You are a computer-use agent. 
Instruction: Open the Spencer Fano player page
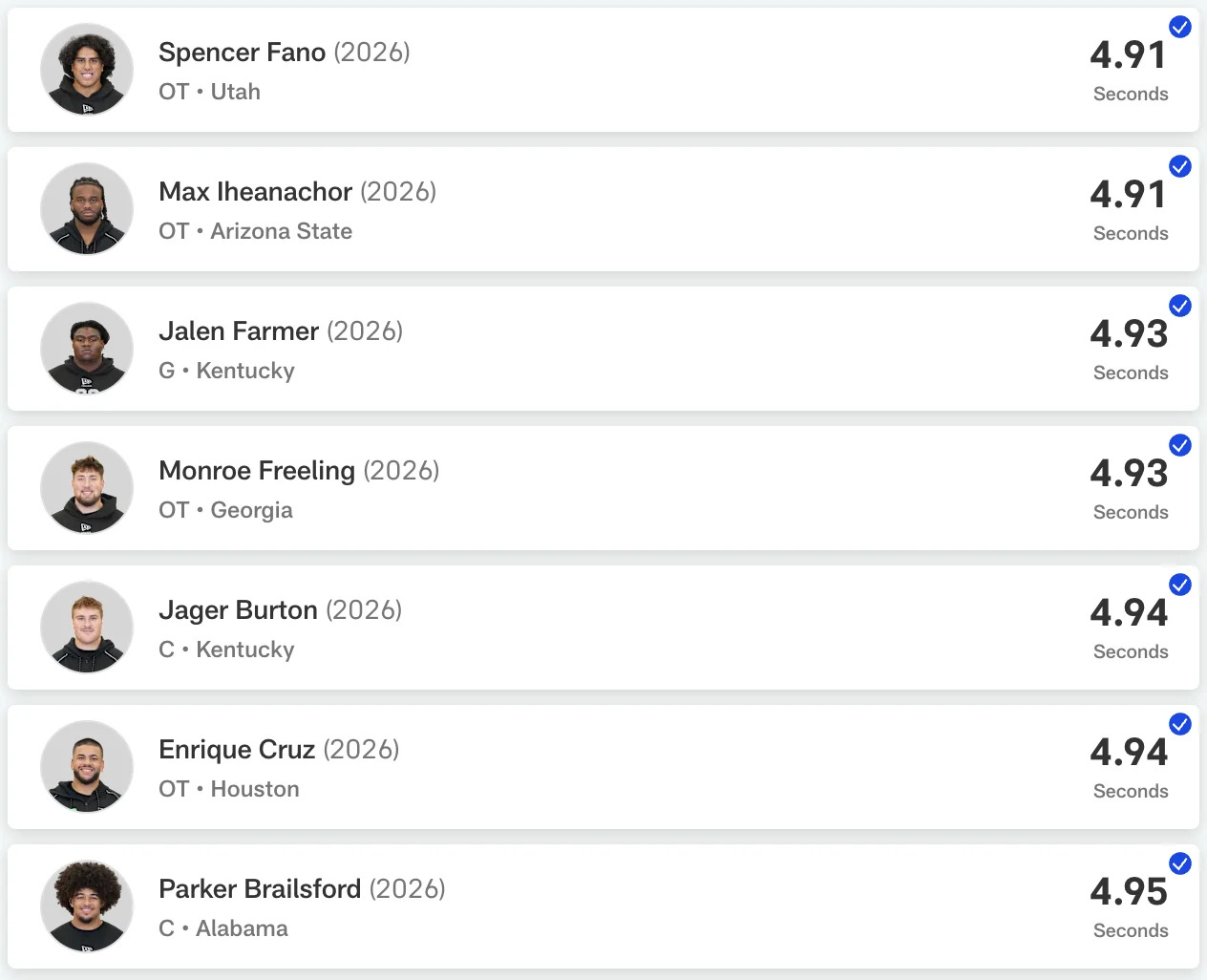[242, 53]
